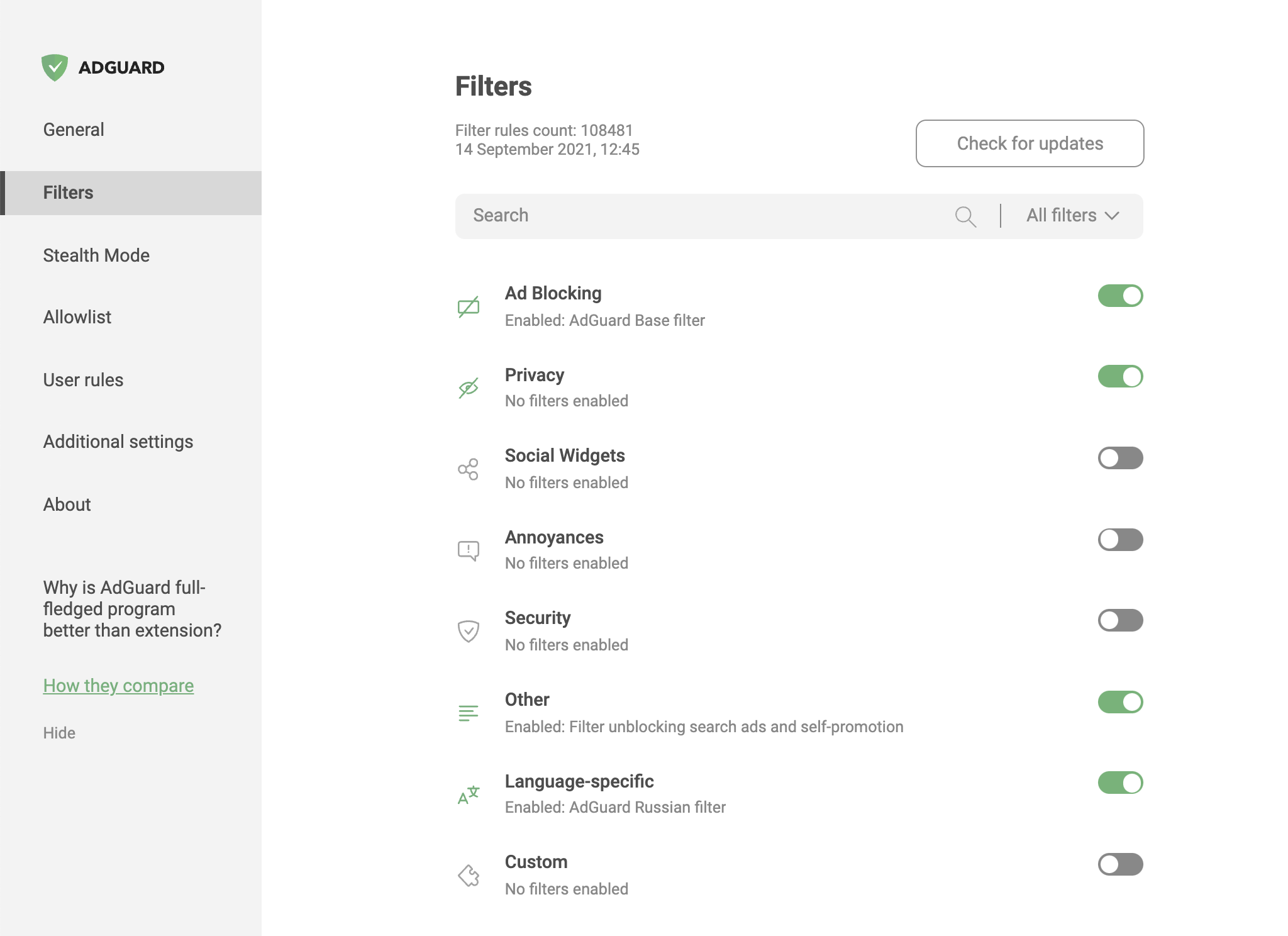Click the Language-specific filter icon

pos(468,793)
